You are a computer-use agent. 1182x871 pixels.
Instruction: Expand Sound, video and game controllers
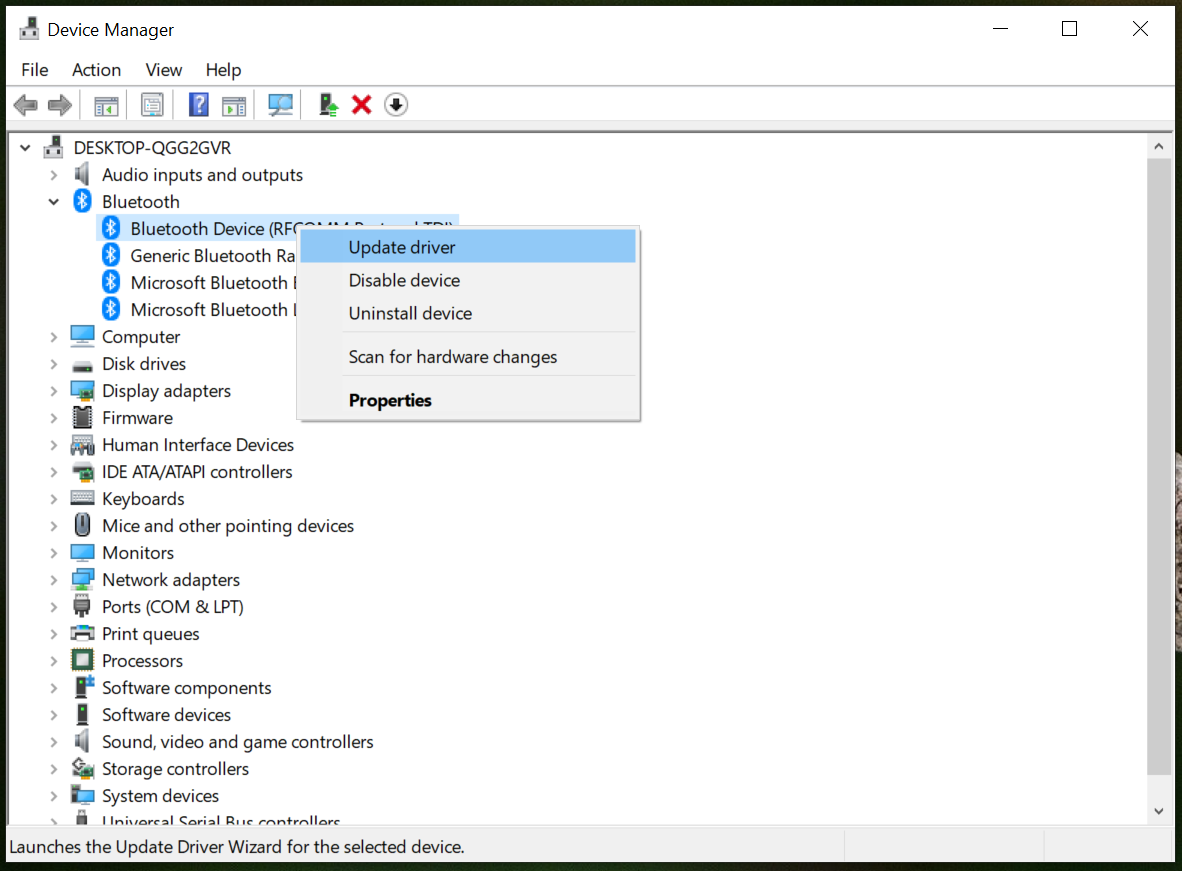54,742
